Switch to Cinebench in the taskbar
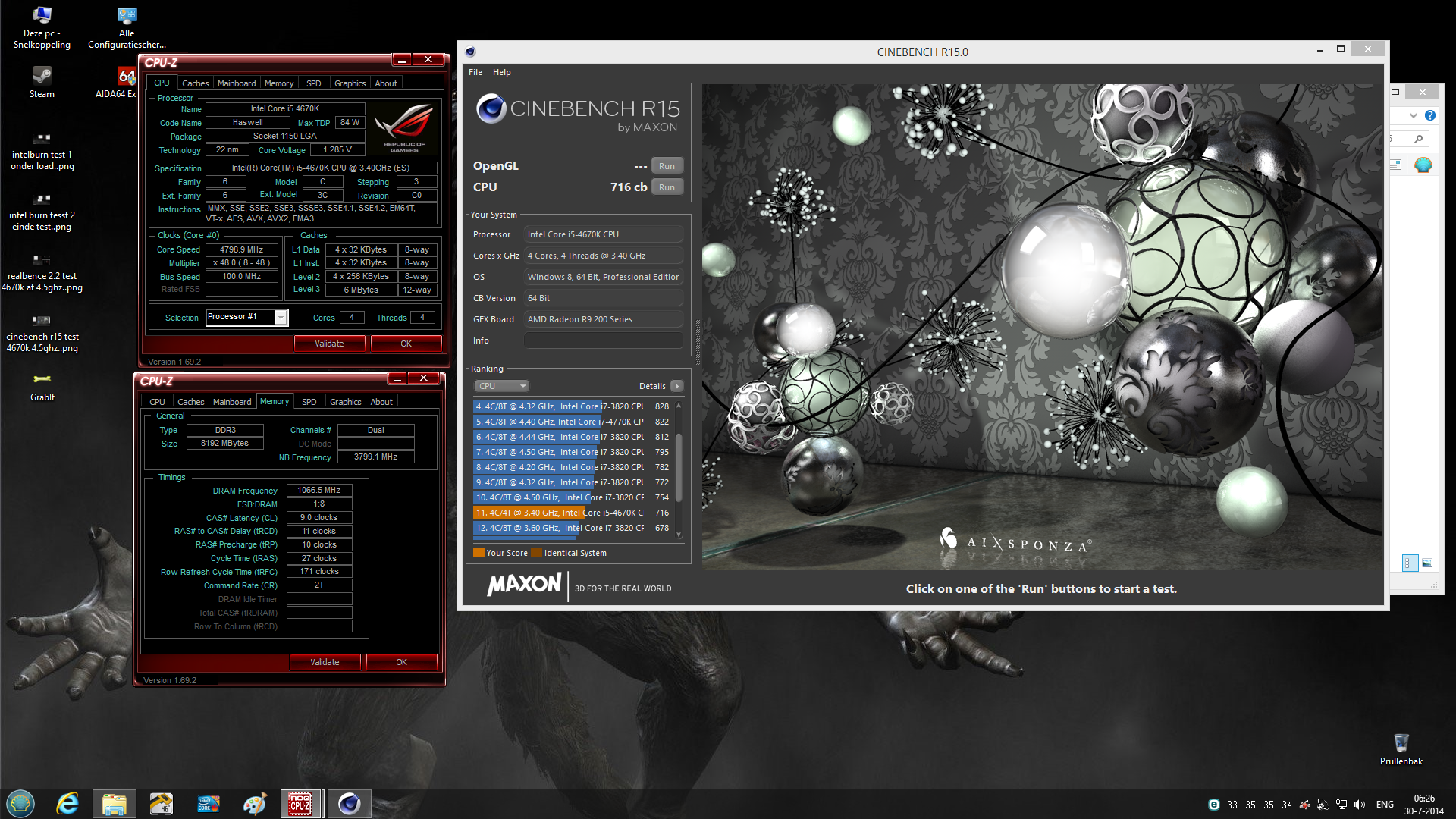The width and height of the screenshot is (1456, 819). point(349,803)
